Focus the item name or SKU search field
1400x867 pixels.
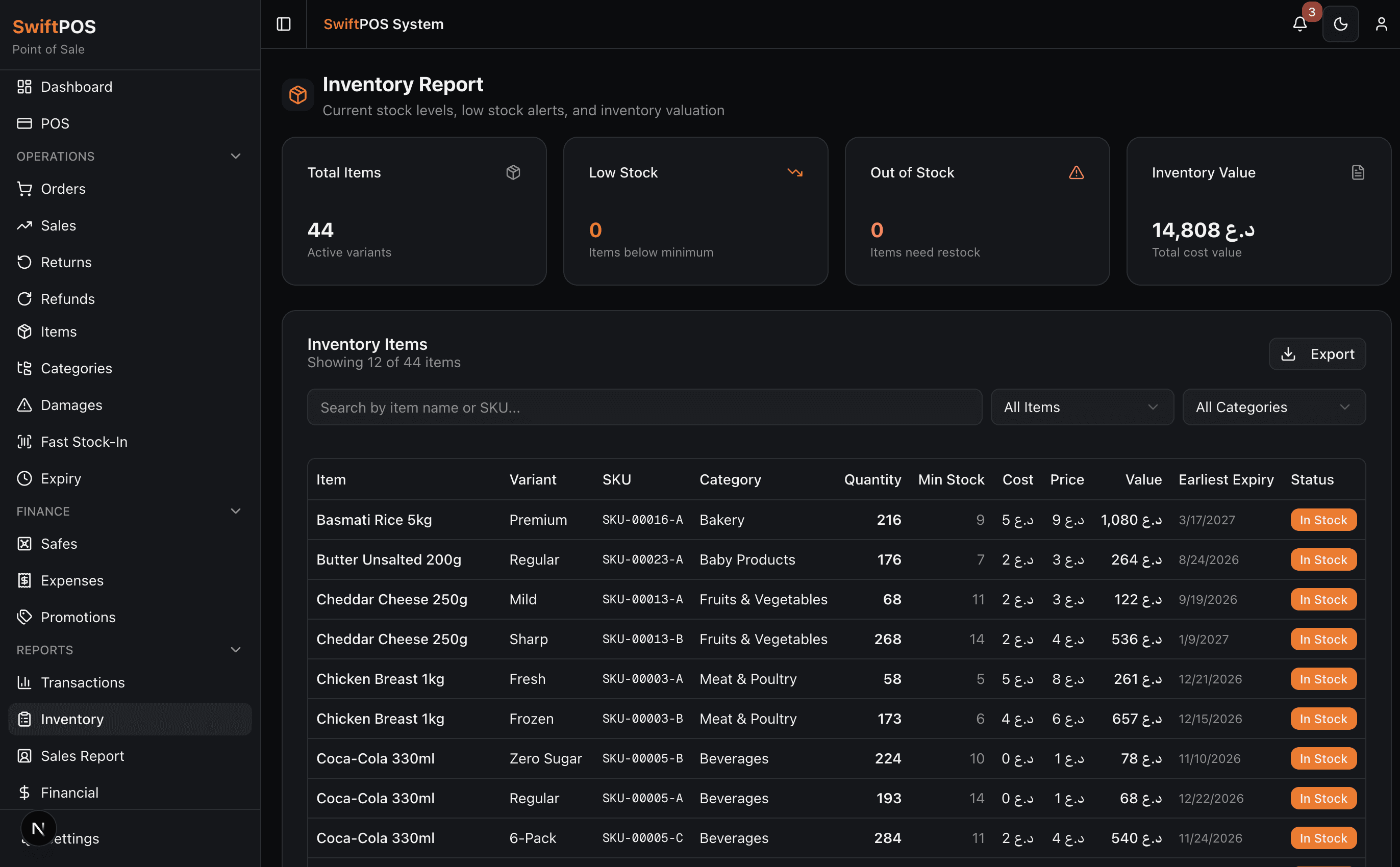click(x=644, y=407)
